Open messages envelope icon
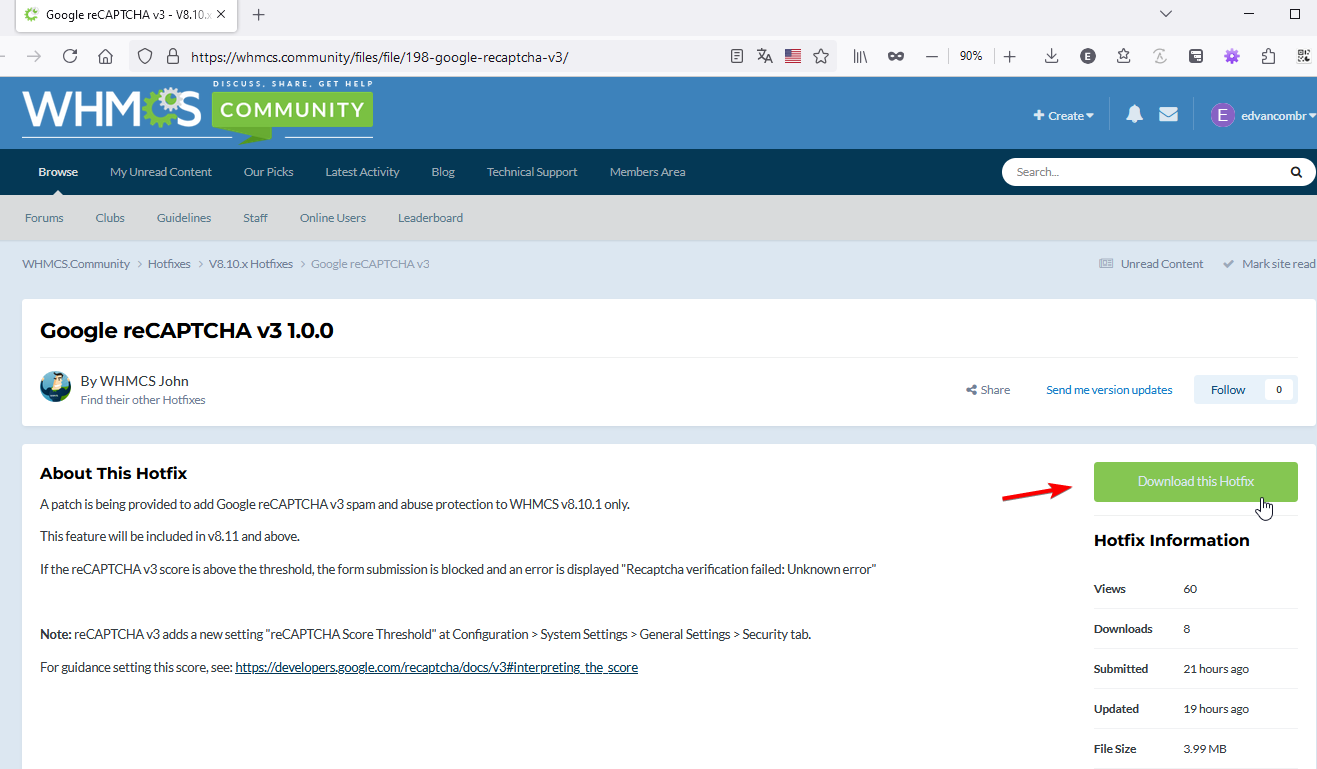This screenshot has height=769, width=1317. pyautogui.click(x=1168, y=115)
